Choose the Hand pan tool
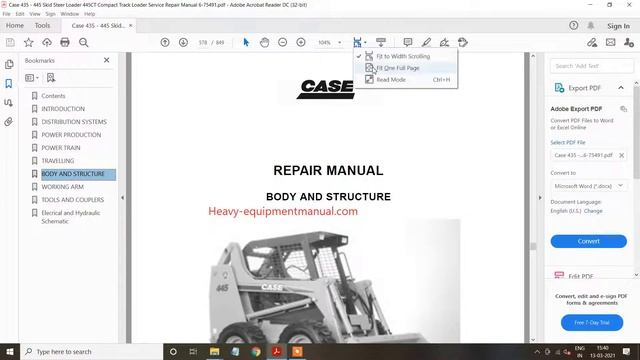Screen dimensions: 640x360 coord(264,42)
